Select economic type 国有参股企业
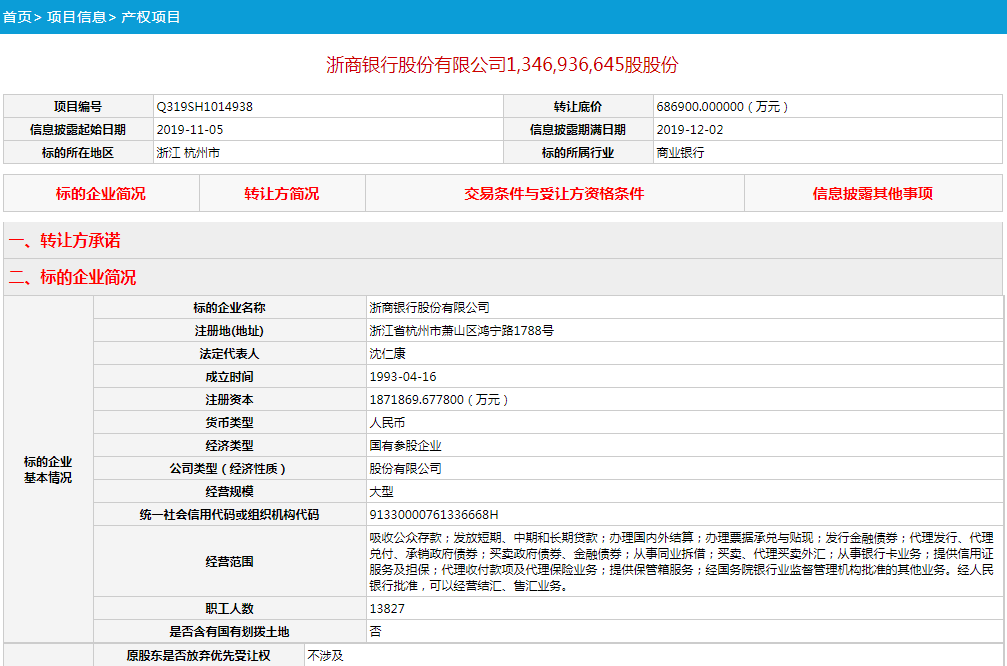The height and width of the screenshot is (666, 1007). click(x=405, y=446)
